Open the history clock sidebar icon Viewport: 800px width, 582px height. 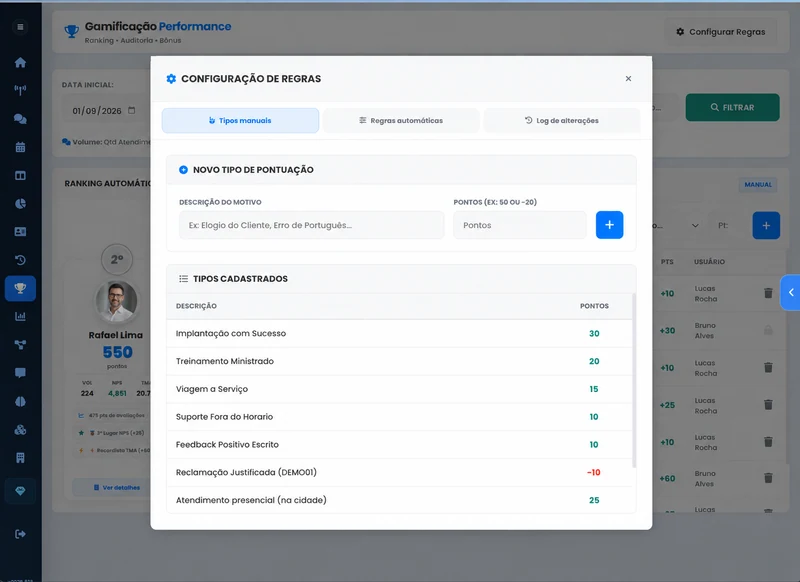[x=20, y=260]
